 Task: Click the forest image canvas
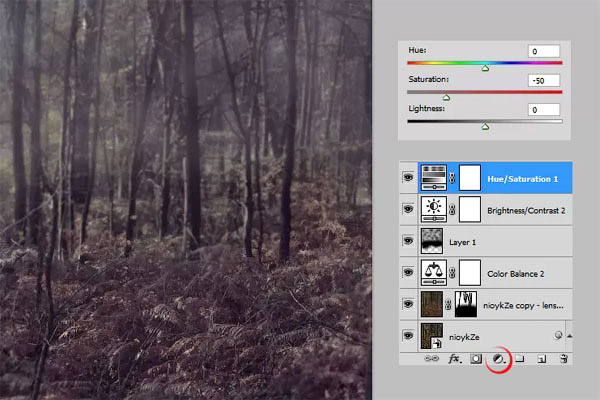(186, 200)
